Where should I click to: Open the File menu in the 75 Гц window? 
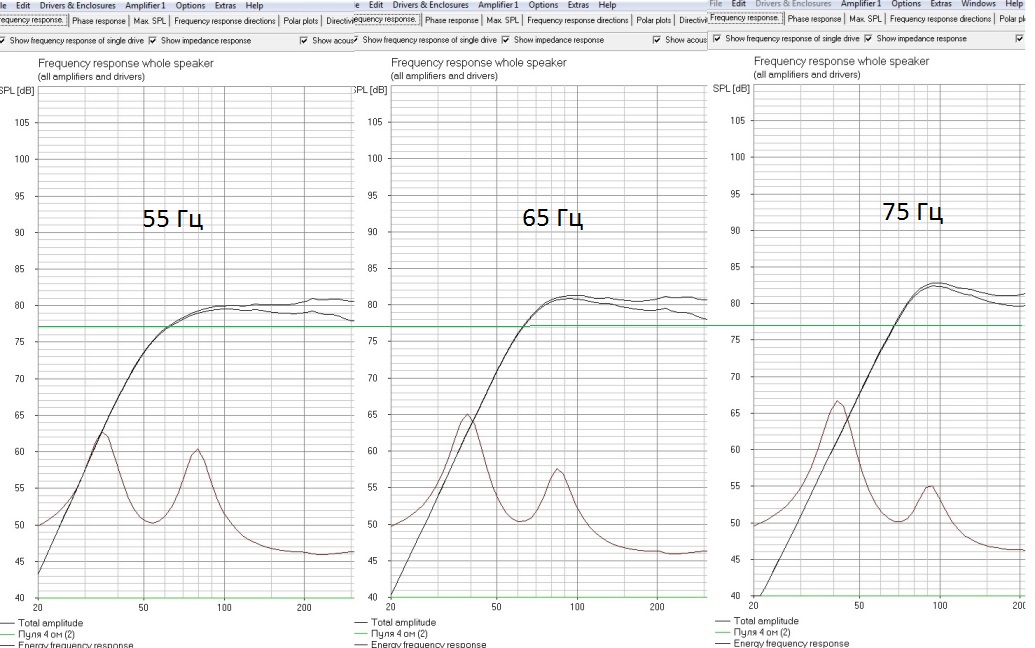click(x=716, y=4)
